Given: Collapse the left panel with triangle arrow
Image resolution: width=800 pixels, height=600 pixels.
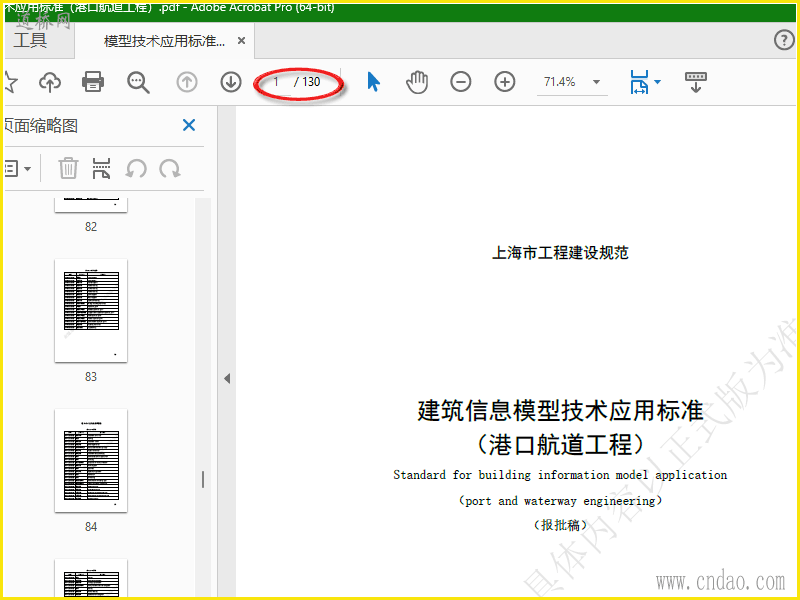Looking at the screenshot, I should coord(227,379).
